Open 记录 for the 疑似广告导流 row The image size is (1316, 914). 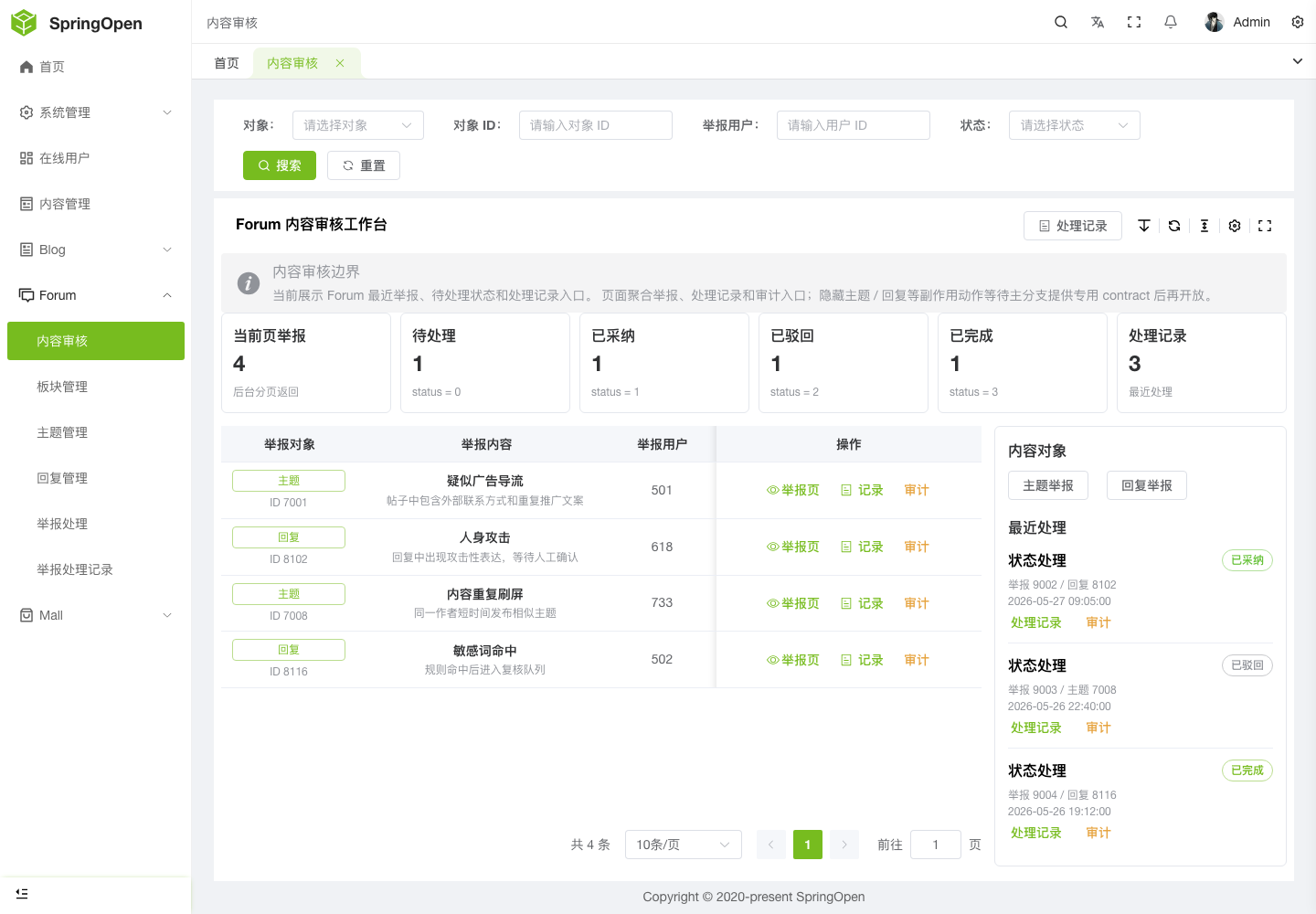coord(862,490)
